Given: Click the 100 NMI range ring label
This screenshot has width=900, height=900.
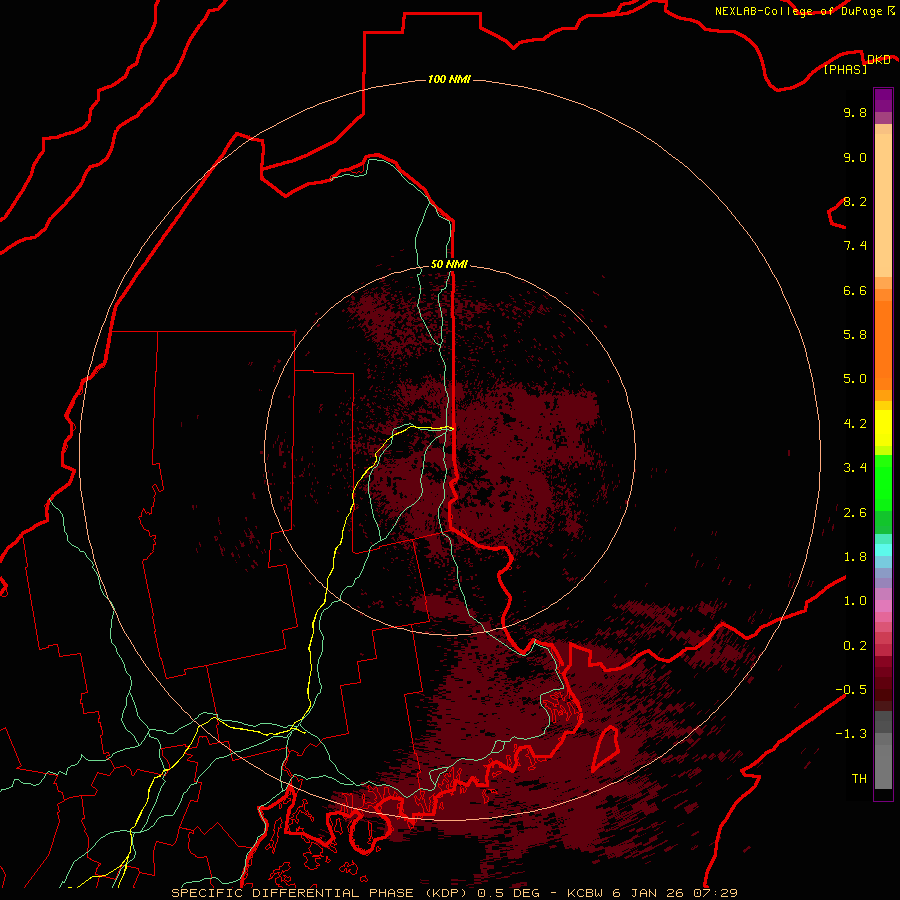Looking at the screenshot, I should [449, 79].
